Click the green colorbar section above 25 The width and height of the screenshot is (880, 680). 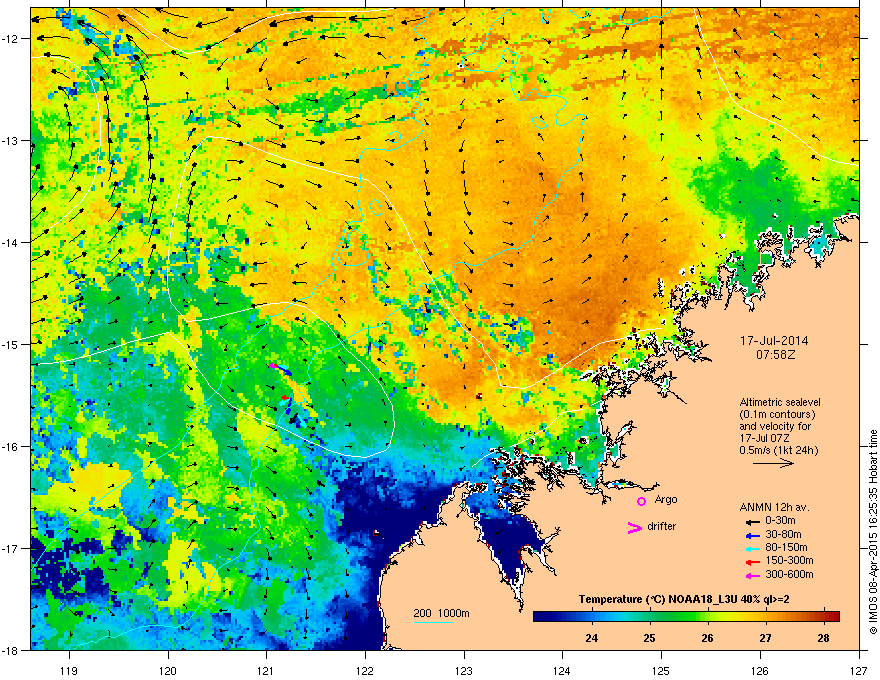(650, 617)
